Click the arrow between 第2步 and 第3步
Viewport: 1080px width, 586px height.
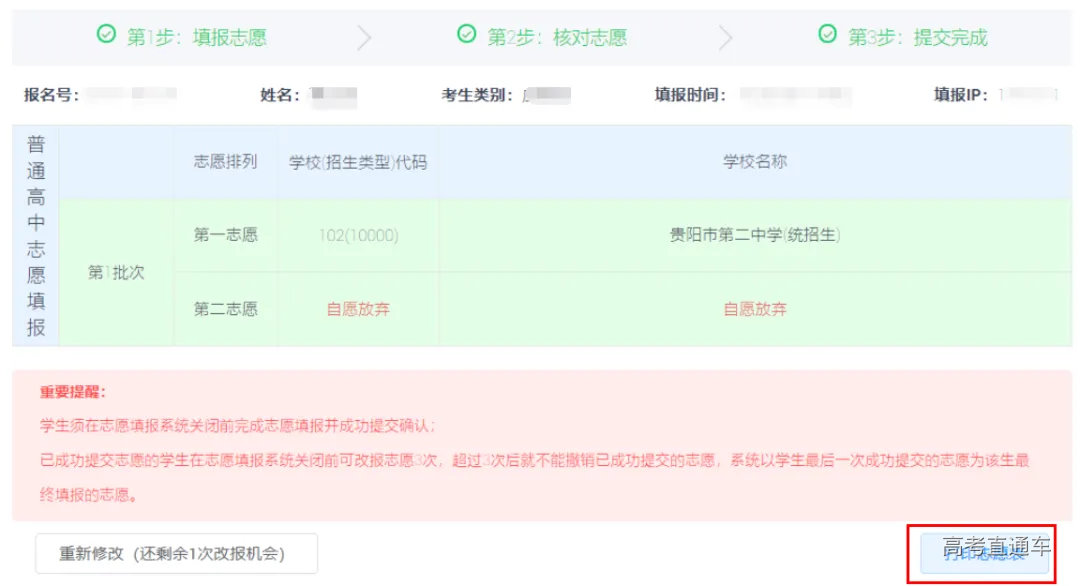tap(724, 35)
